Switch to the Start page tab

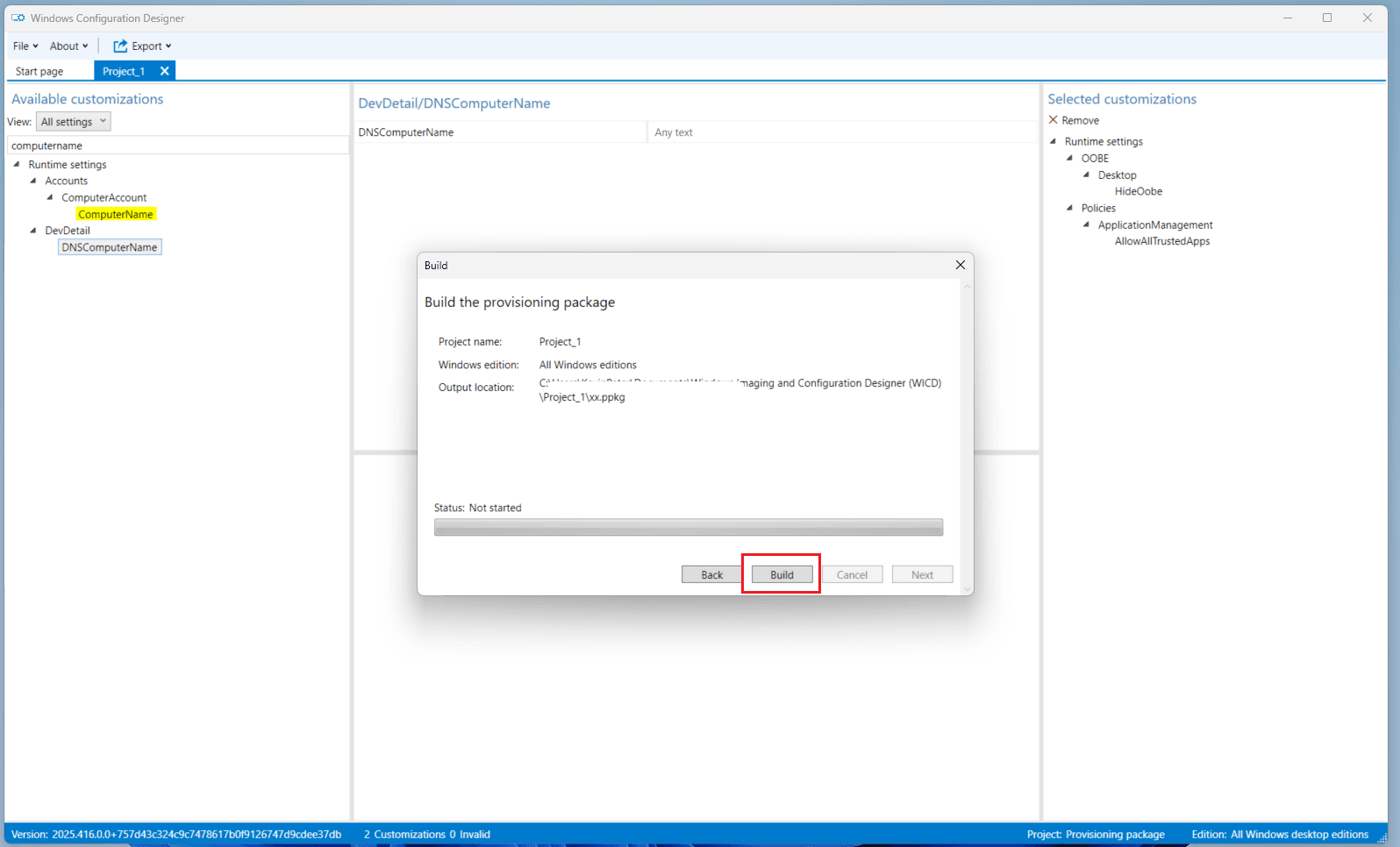[39, 71]
